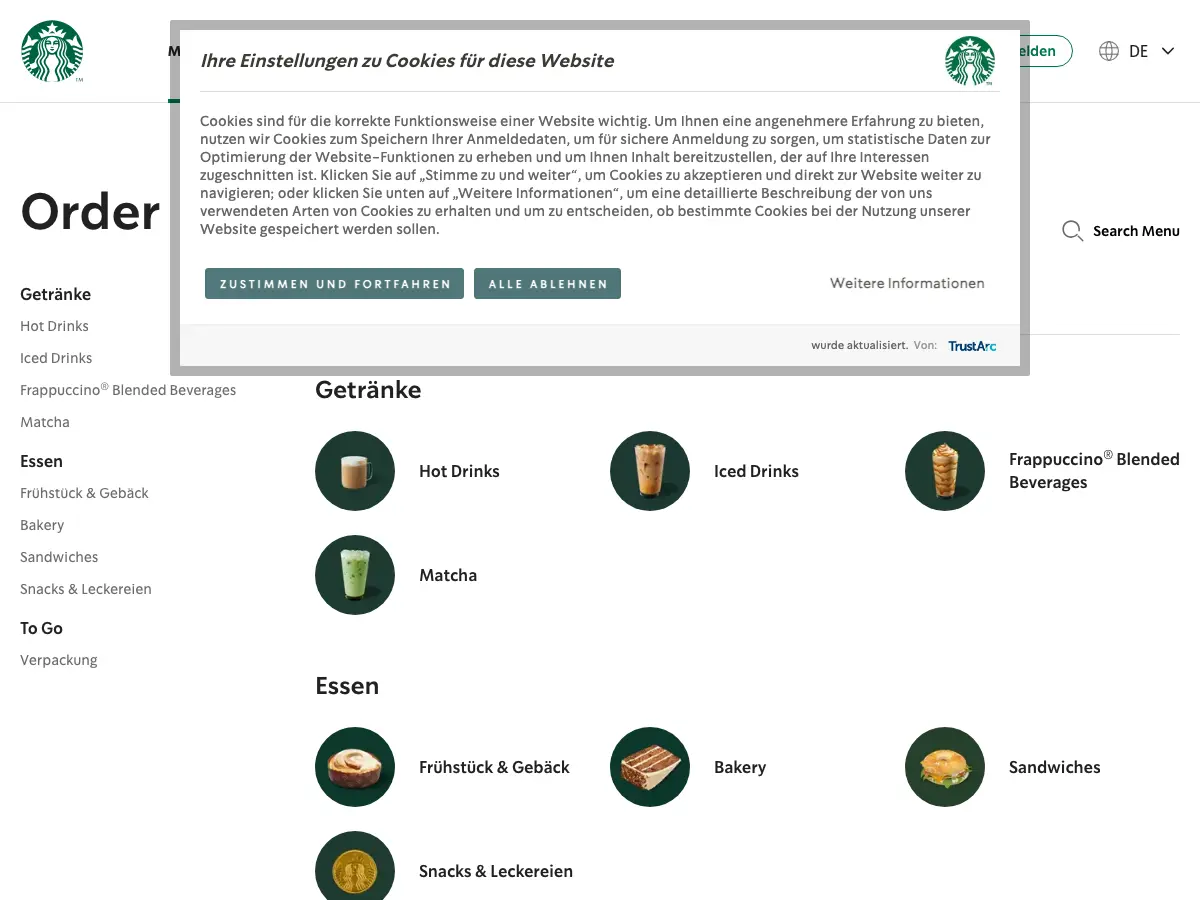The image size is (1200, 900).
Task: Click Starbucks logo inside cookie dialog
Action: [970, 61]
